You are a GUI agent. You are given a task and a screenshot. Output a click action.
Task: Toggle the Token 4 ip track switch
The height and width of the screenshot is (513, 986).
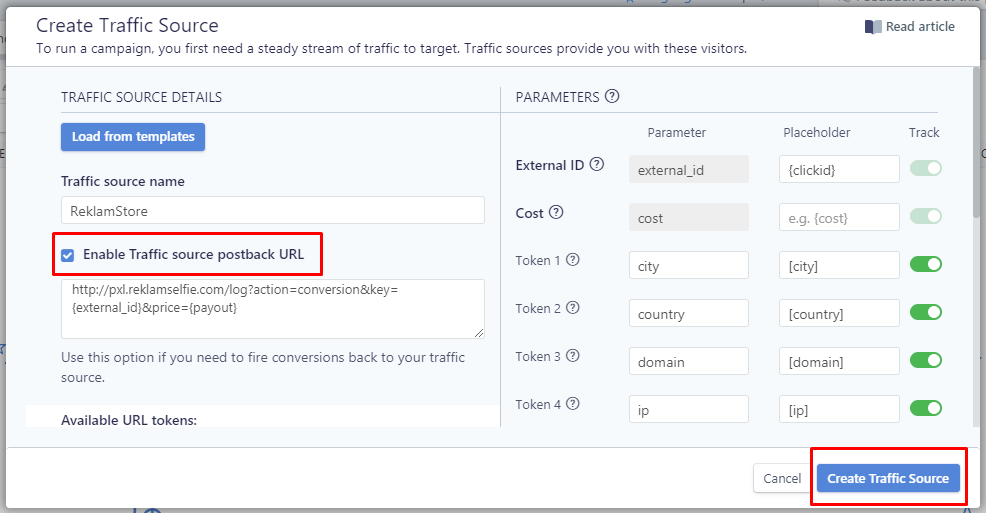(926, 408)
